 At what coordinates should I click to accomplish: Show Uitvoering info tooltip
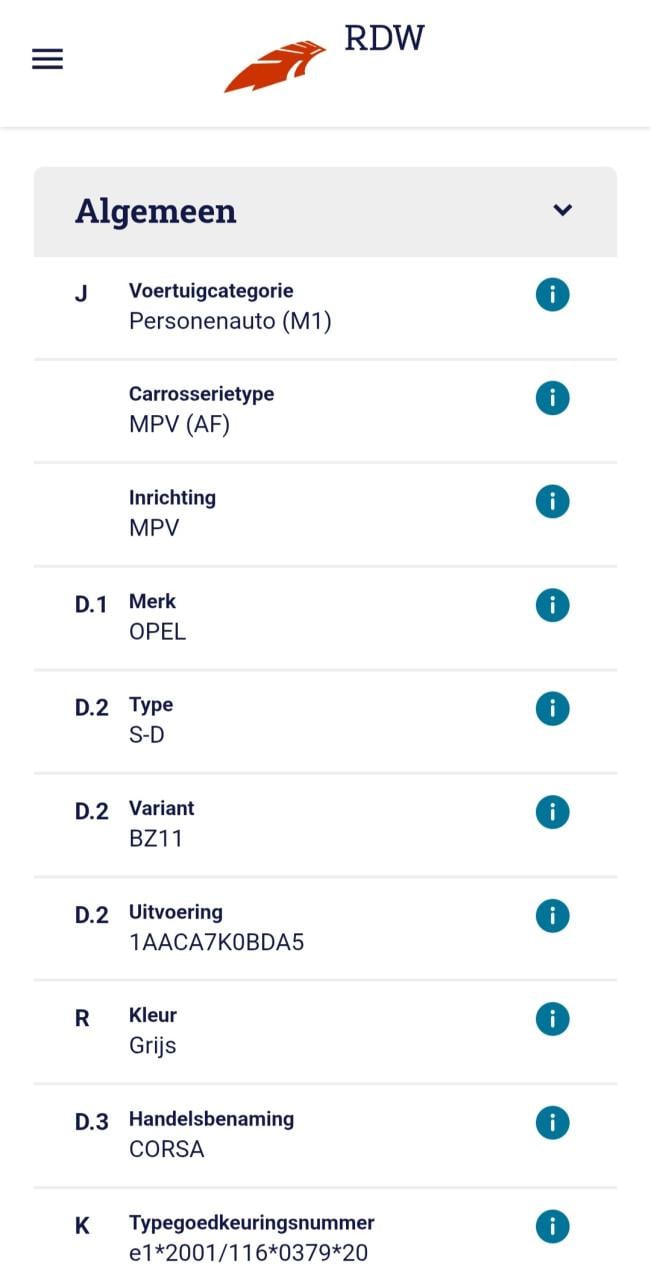[x=552, y=916]
